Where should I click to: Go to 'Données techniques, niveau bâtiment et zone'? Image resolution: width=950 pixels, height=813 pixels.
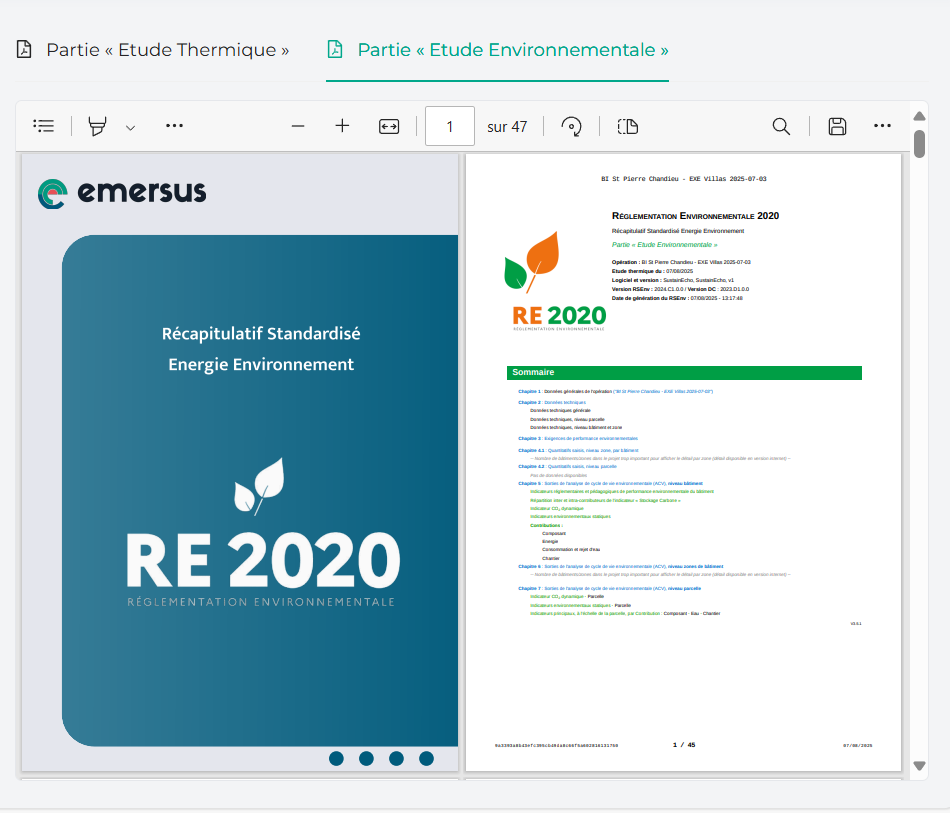[x=576, y=427]
